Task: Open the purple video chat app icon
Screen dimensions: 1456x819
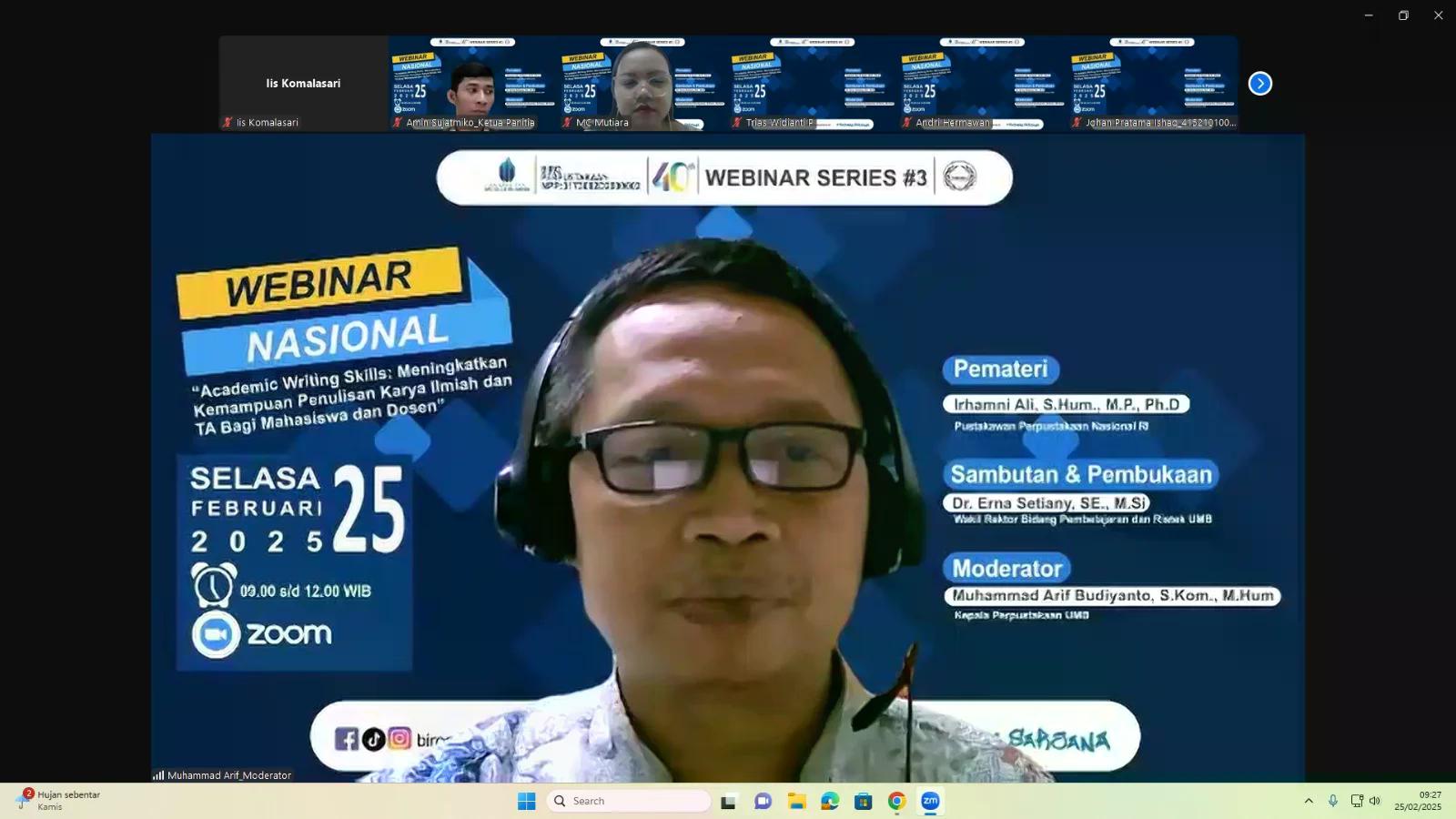Action: [x=763, y=801]
